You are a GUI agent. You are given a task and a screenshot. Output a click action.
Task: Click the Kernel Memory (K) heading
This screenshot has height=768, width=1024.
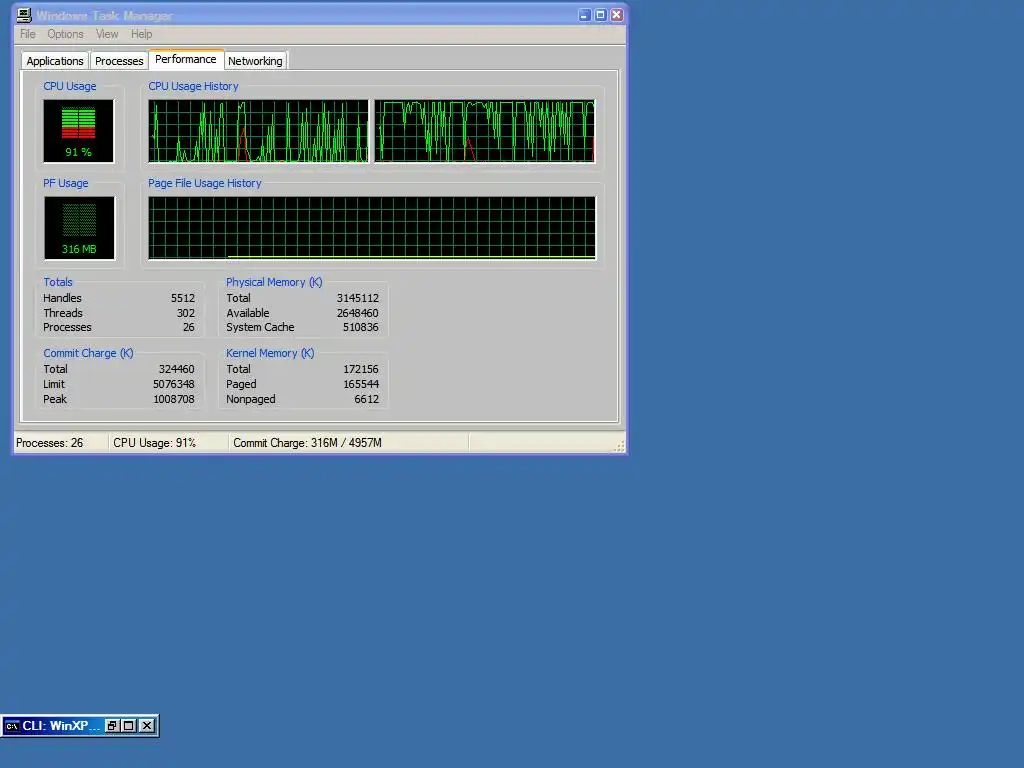point(270,353)
